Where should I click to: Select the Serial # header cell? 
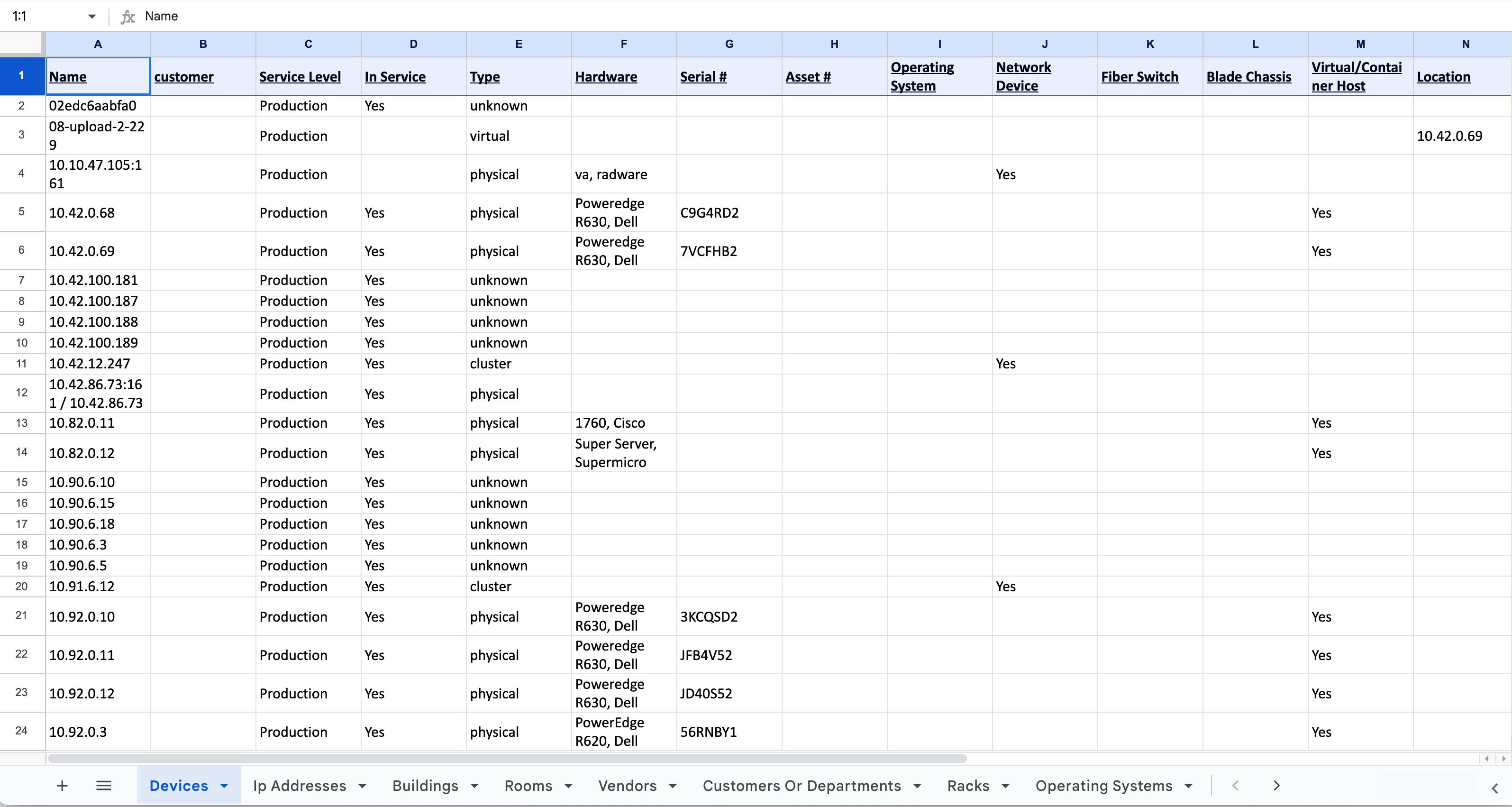pyautogui.click(x=729, y=77)
